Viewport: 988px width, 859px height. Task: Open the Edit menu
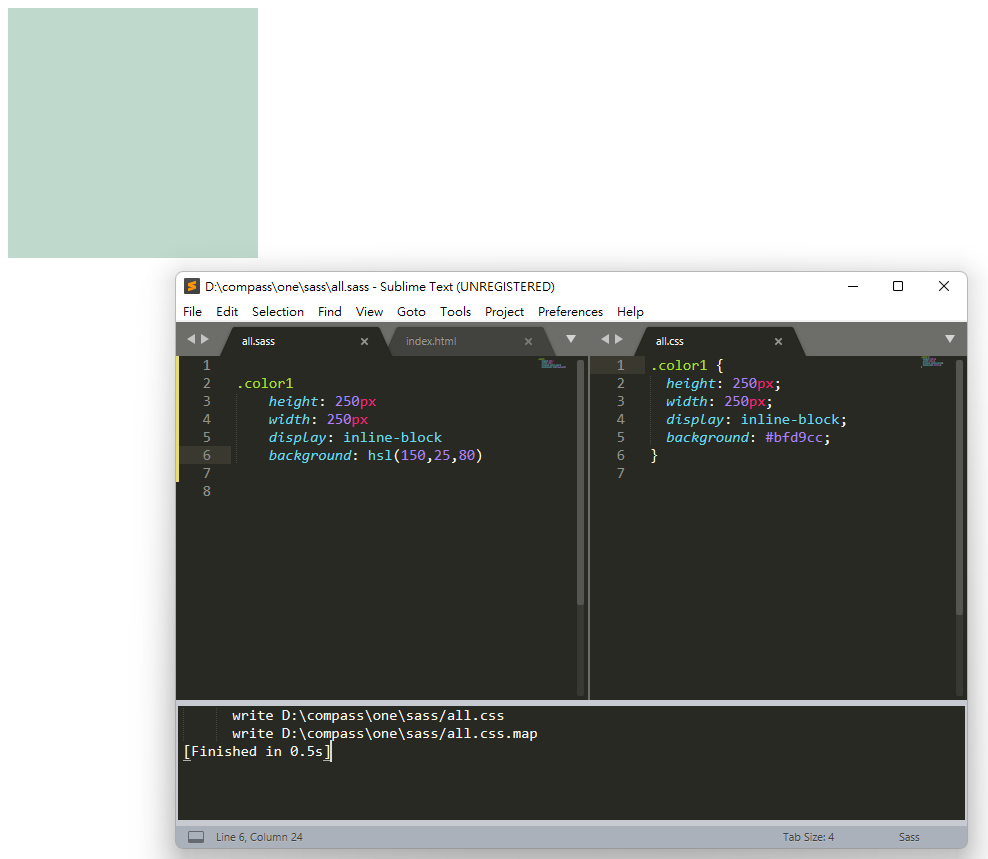tap(227, 311)
